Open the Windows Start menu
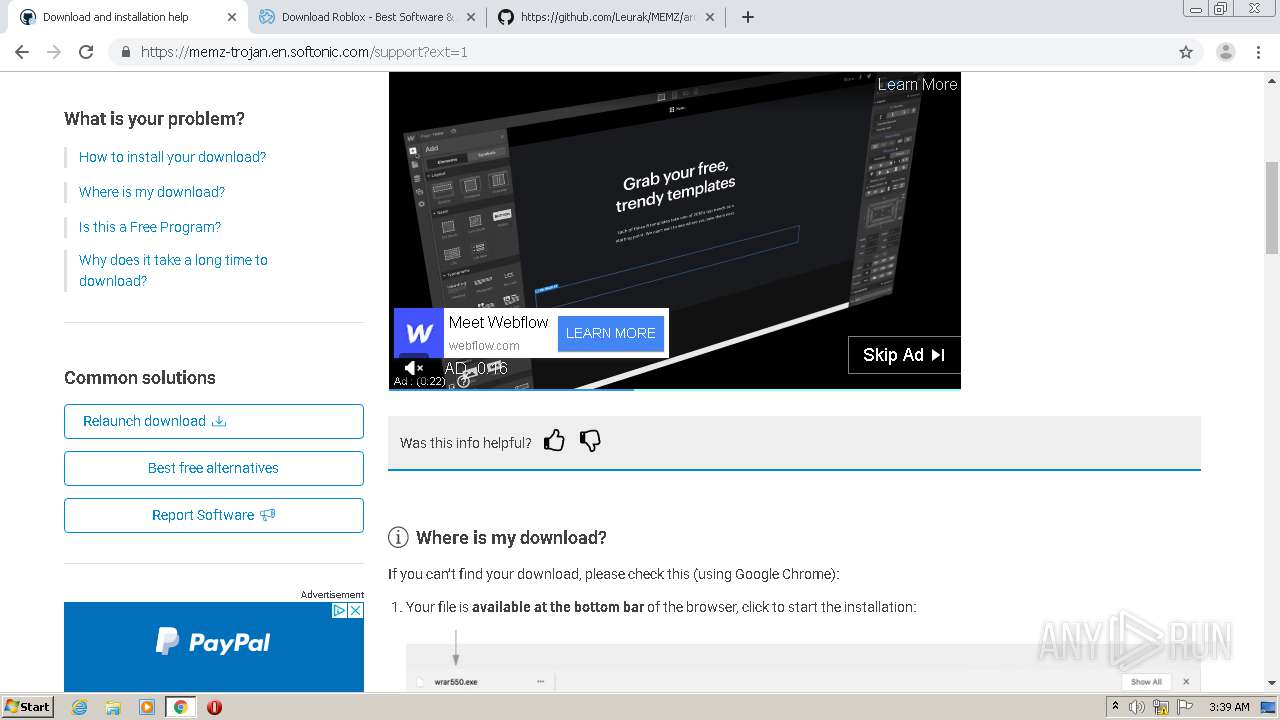1280x720 pixels. (x=27, y=707)
